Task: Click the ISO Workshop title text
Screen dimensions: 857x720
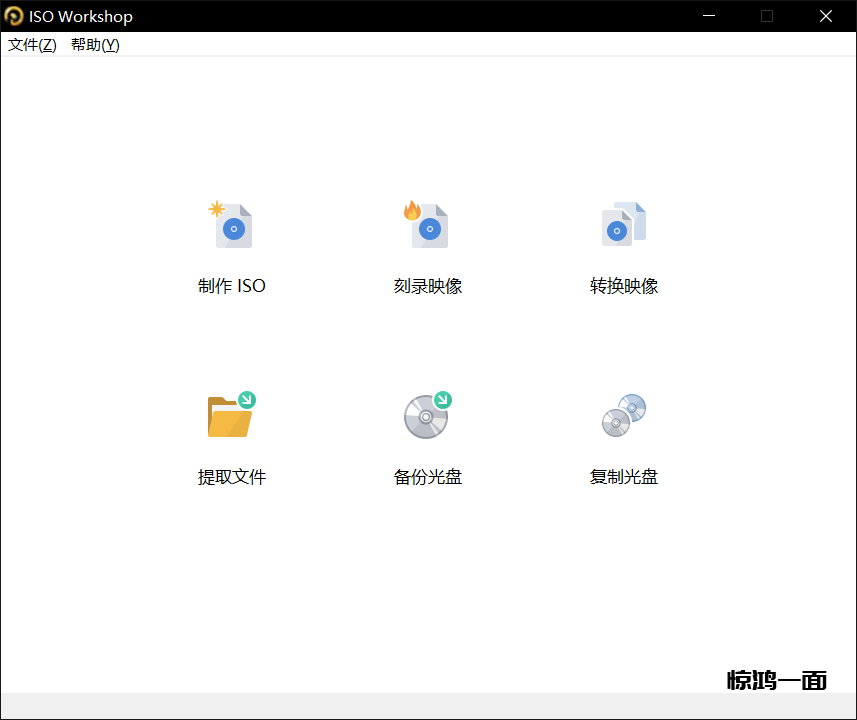Action: tap(81, 16)
